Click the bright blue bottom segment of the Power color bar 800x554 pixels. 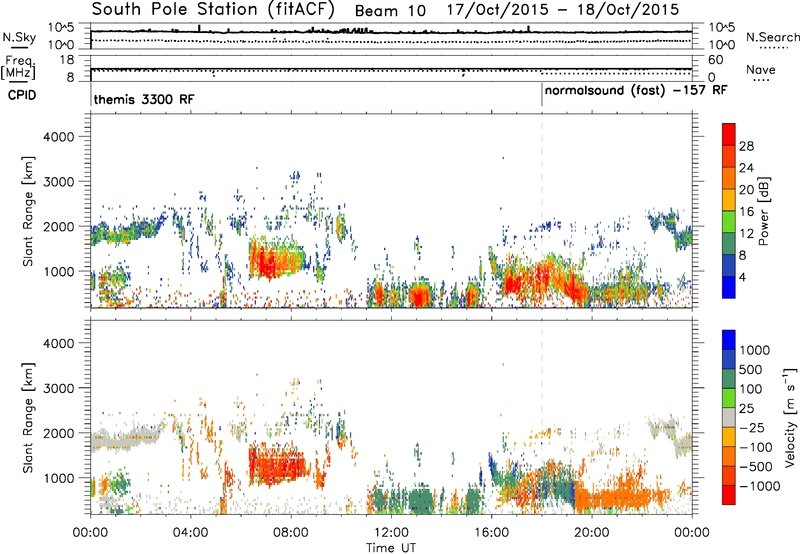pyautogui.click(x=729, y=287)
